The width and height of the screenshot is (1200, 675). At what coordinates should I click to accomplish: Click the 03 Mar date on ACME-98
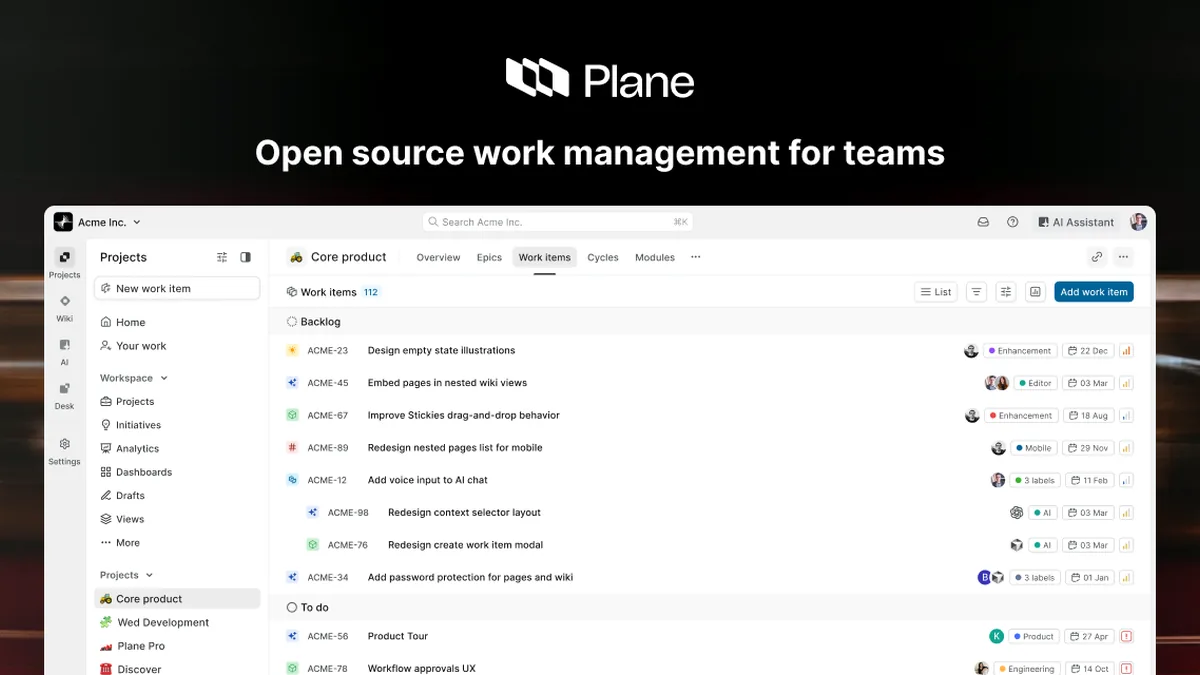1088,513
